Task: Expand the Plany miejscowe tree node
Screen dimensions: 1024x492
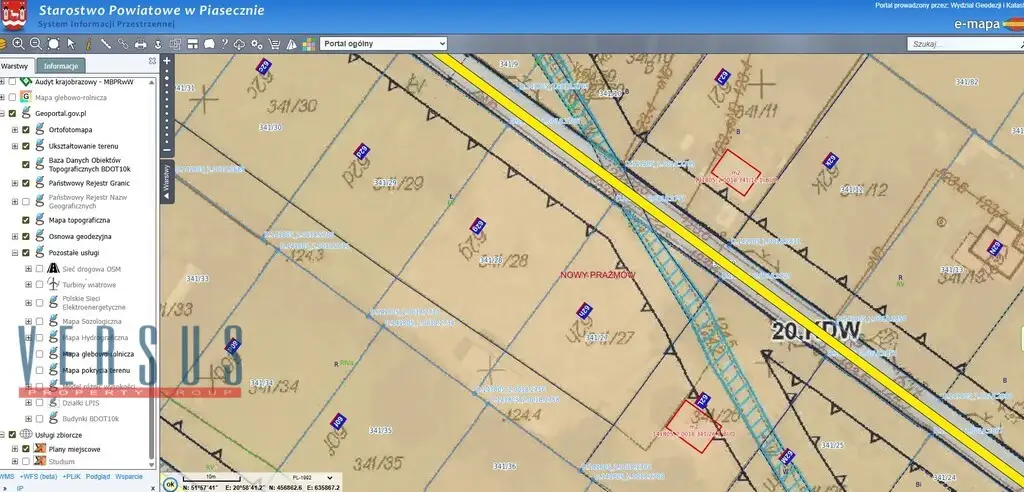Action: tap(14, 449)
